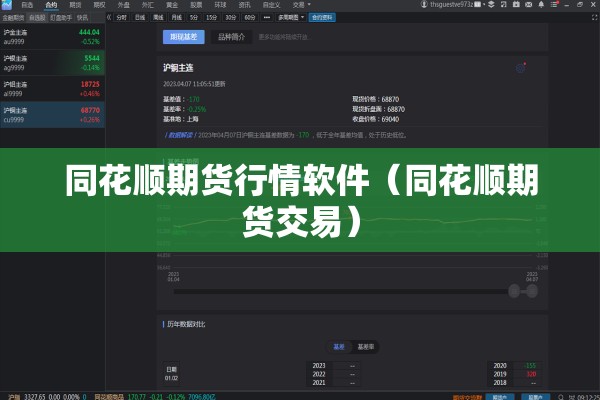Viewport: 600px width, 400px height.
Task: Open the dropdown arrow next to username
Action: tap(484, 5)
